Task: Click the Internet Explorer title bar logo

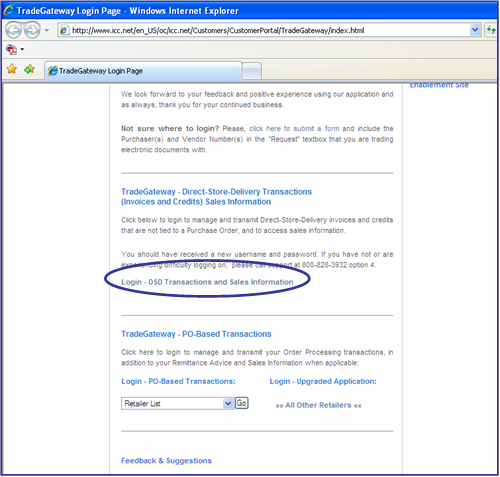Action: tap(9, 10)
